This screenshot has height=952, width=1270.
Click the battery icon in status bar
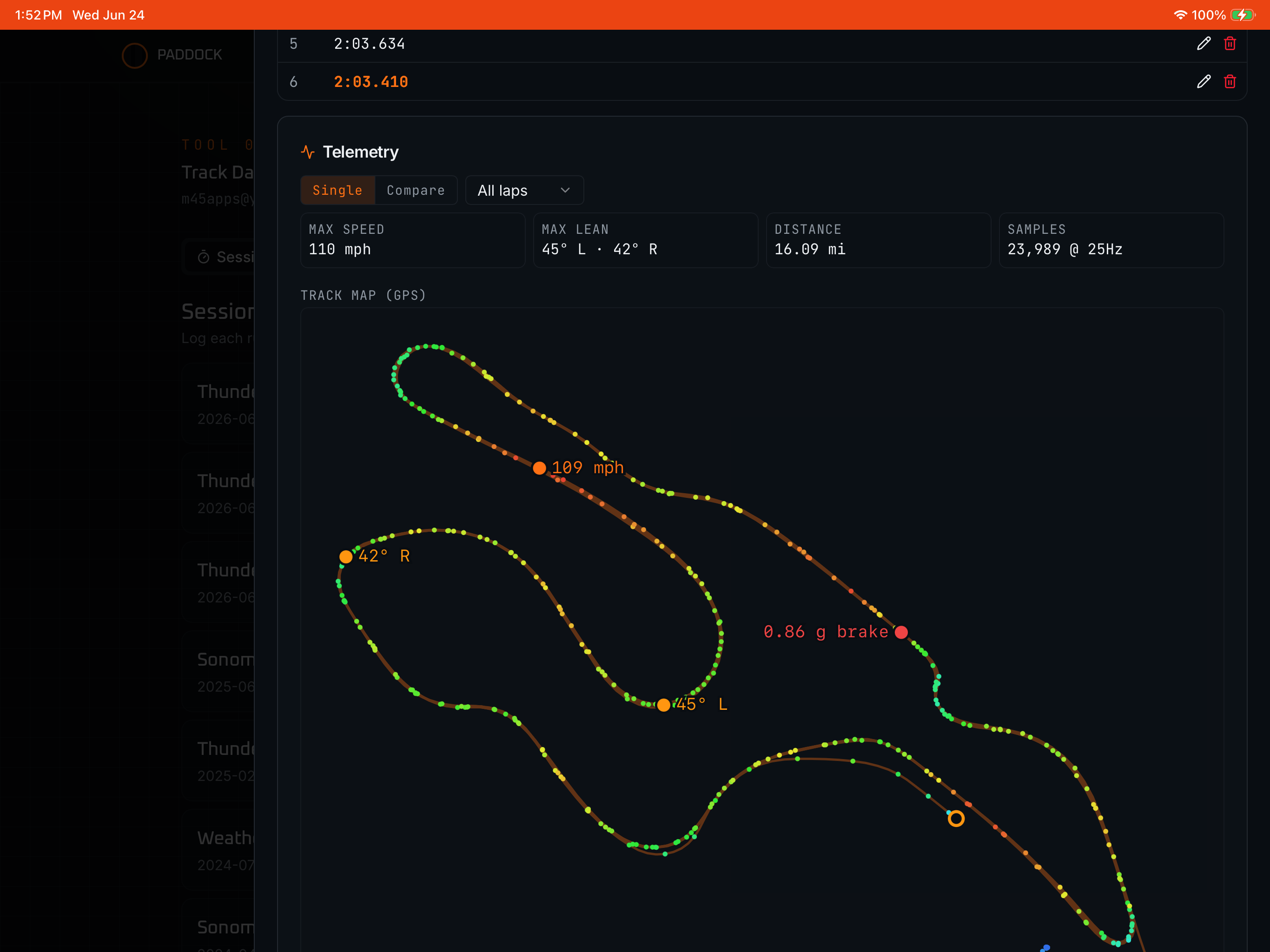pyautogui.click(x=1243, y=15)
